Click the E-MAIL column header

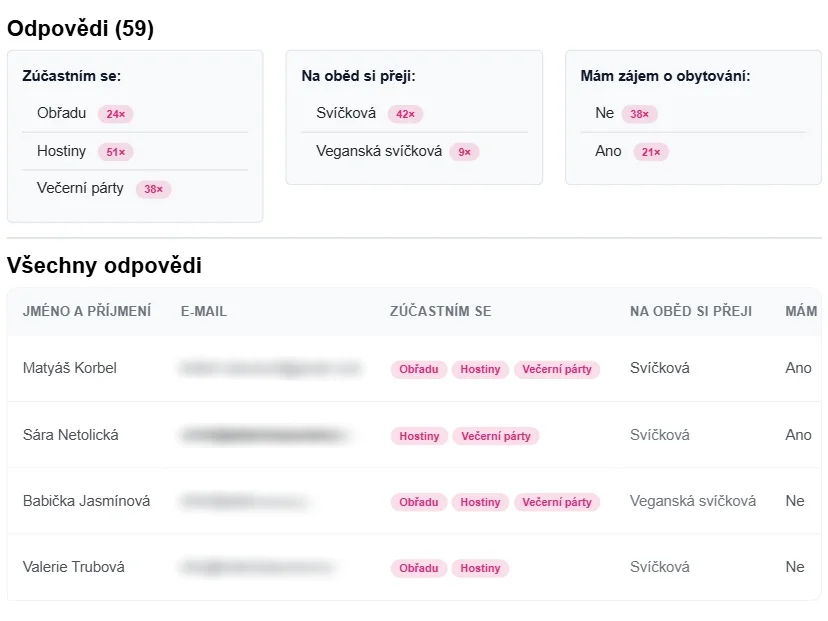pos(204,311)
